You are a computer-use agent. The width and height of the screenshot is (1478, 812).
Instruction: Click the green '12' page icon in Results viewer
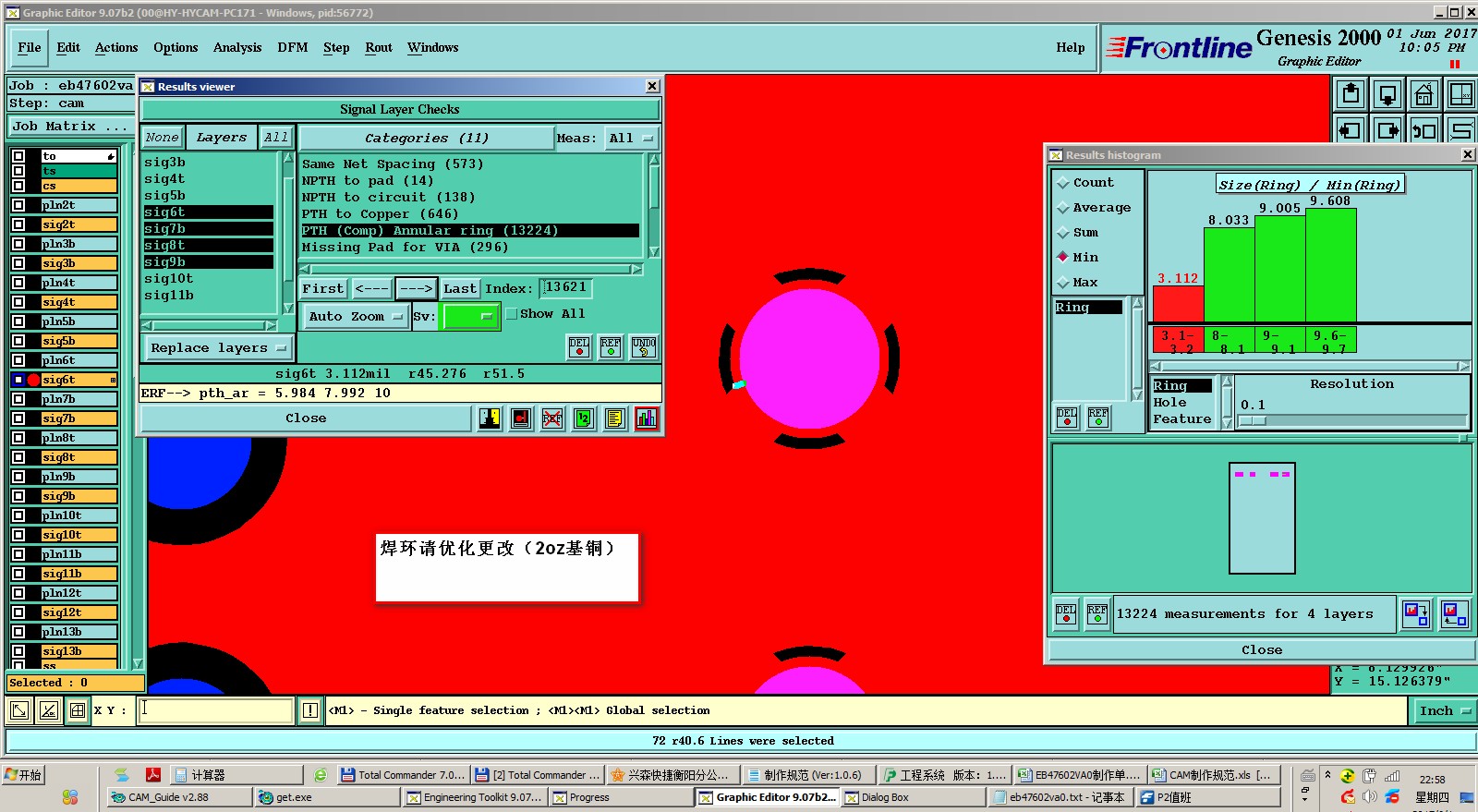tap(584, 418)
